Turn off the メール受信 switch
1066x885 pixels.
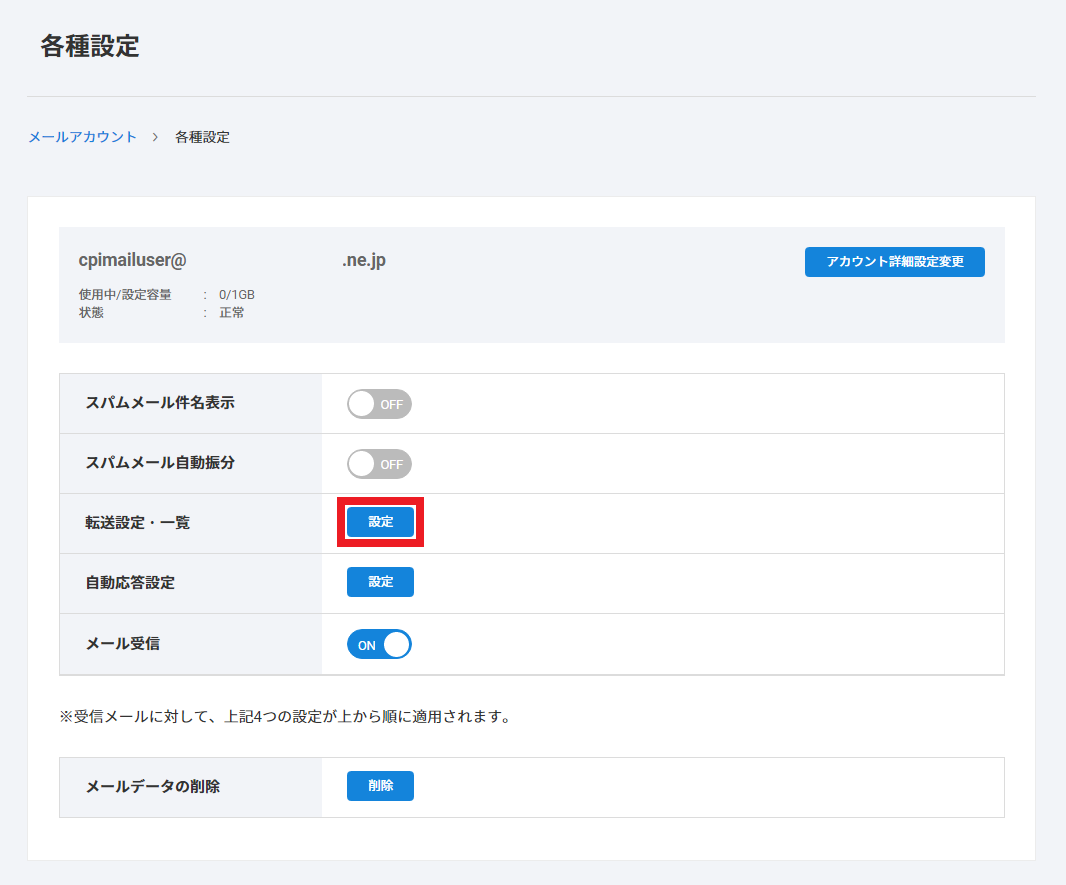[x=379, y=645]
